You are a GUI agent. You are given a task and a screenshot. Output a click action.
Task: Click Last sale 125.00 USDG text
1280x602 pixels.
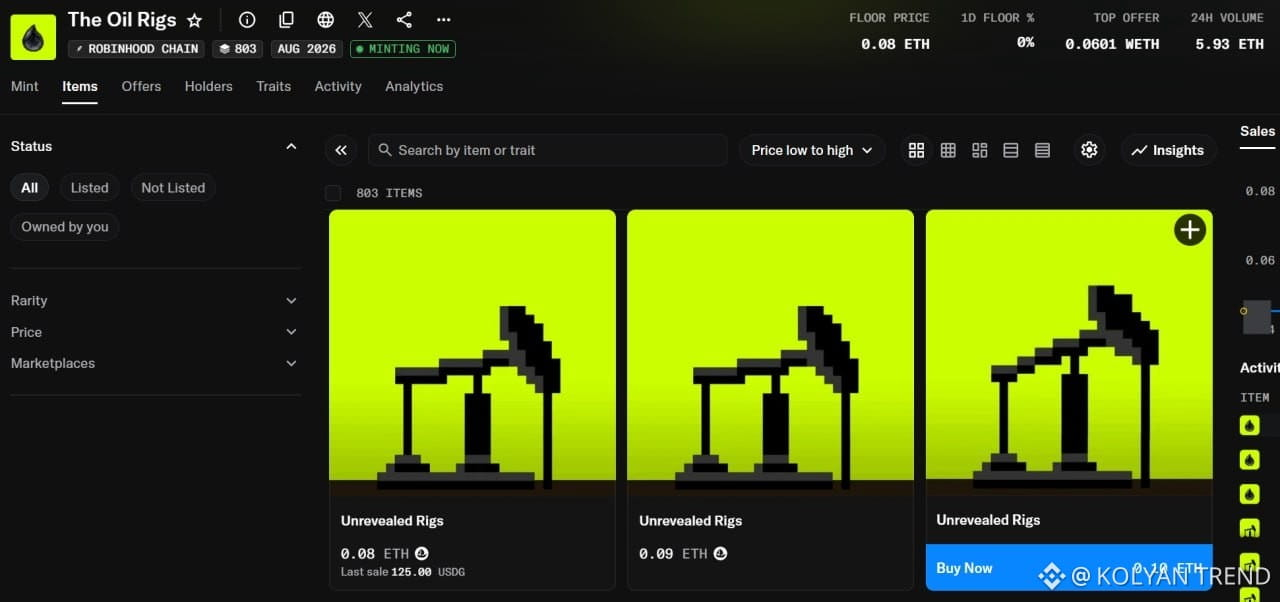[x=403, y=572]
